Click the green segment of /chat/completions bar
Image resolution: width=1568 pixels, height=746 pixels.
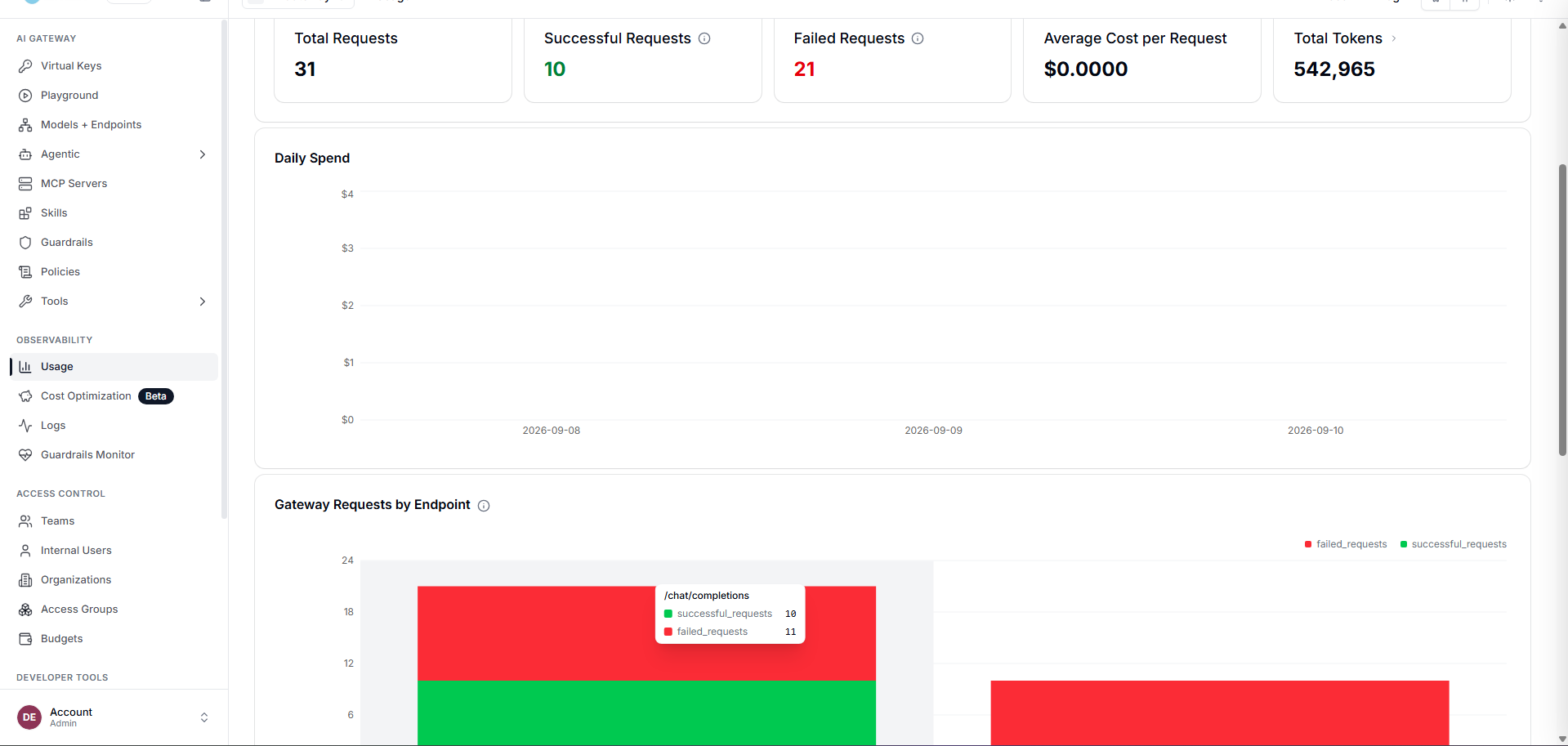point(646,712)
